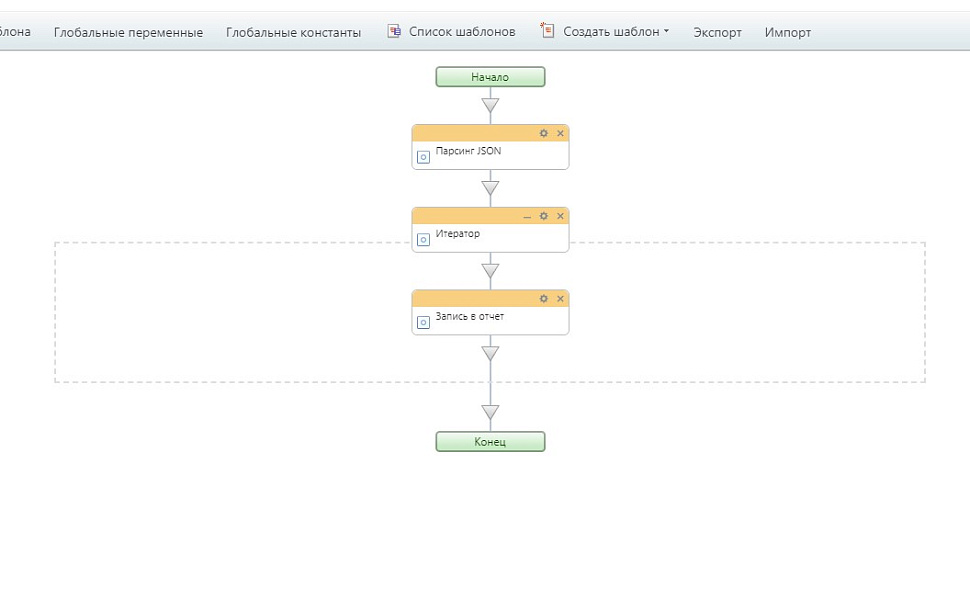Delete the Парсинг JSON activity block
The width and height of the screenshot is (970, 600).
tap(560, 133)
